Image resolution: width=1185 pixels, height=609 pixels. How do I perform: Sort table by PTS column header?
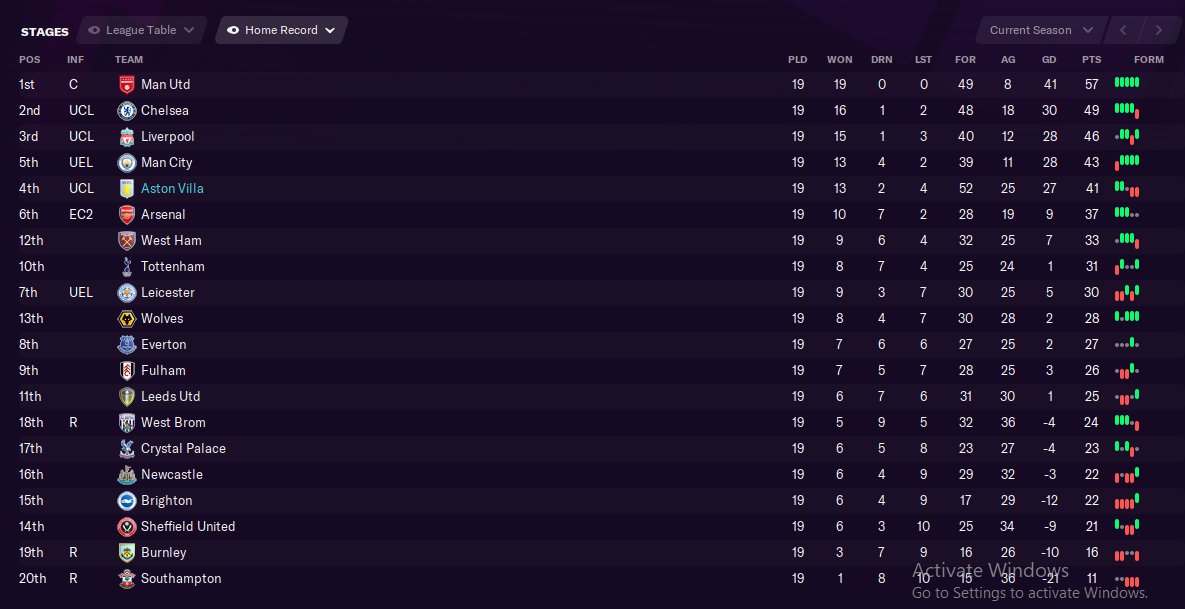[x=1091, y=60]
